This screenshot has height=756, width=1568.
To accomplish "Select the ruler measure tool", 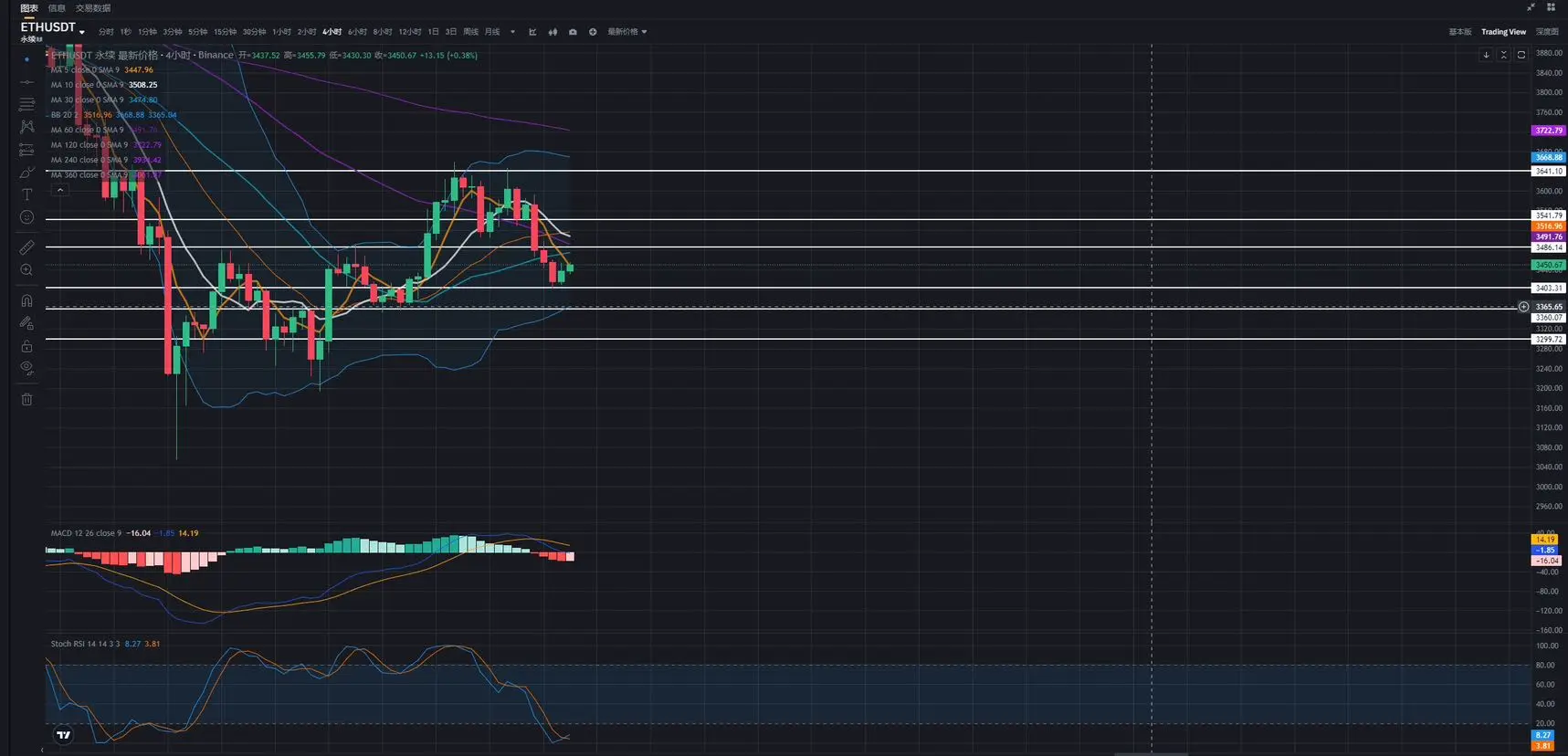I will pos(26,247).
